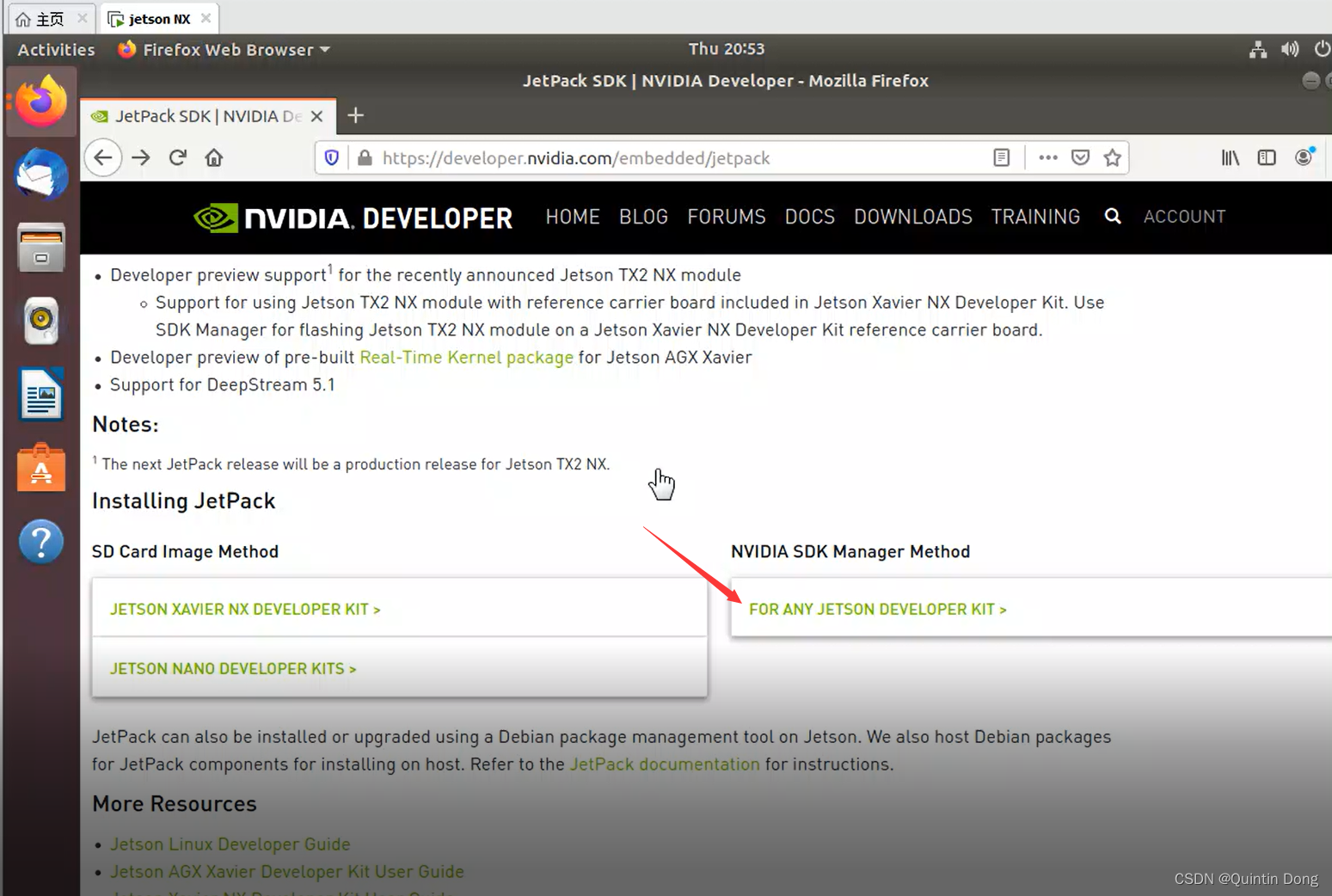Viewport: 1332px width, 896px height.
Task: Open the Firefox Web Browser app menu
Action: point(224,49)
